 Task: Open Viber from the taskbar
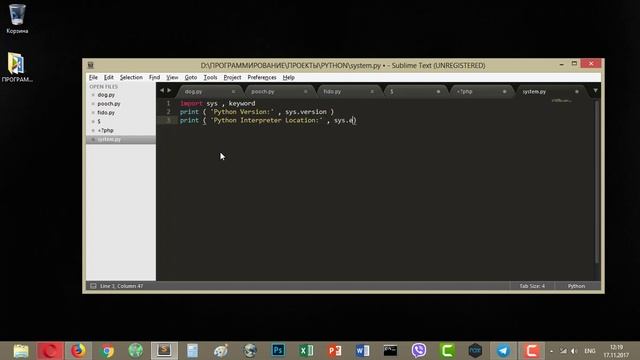[x=419, y=351]
